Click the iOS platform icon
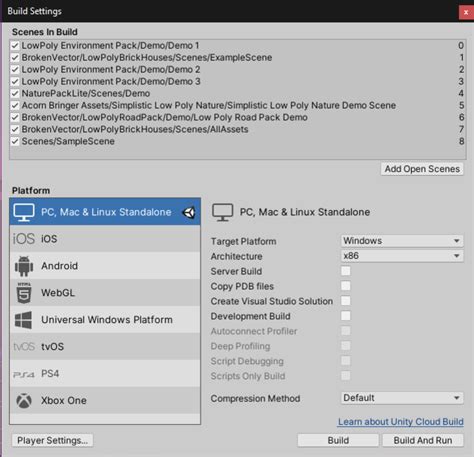This screenshot has width=474, height=457. click(24, 239)
